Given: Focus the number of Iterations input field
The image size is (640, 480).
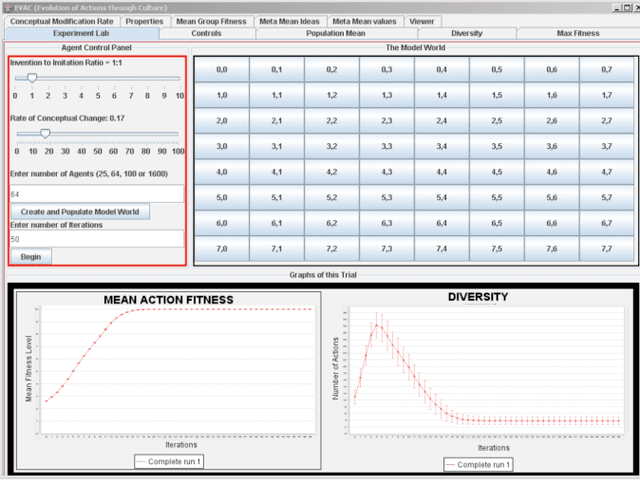Looking at the screenshot, I should 96,239.
